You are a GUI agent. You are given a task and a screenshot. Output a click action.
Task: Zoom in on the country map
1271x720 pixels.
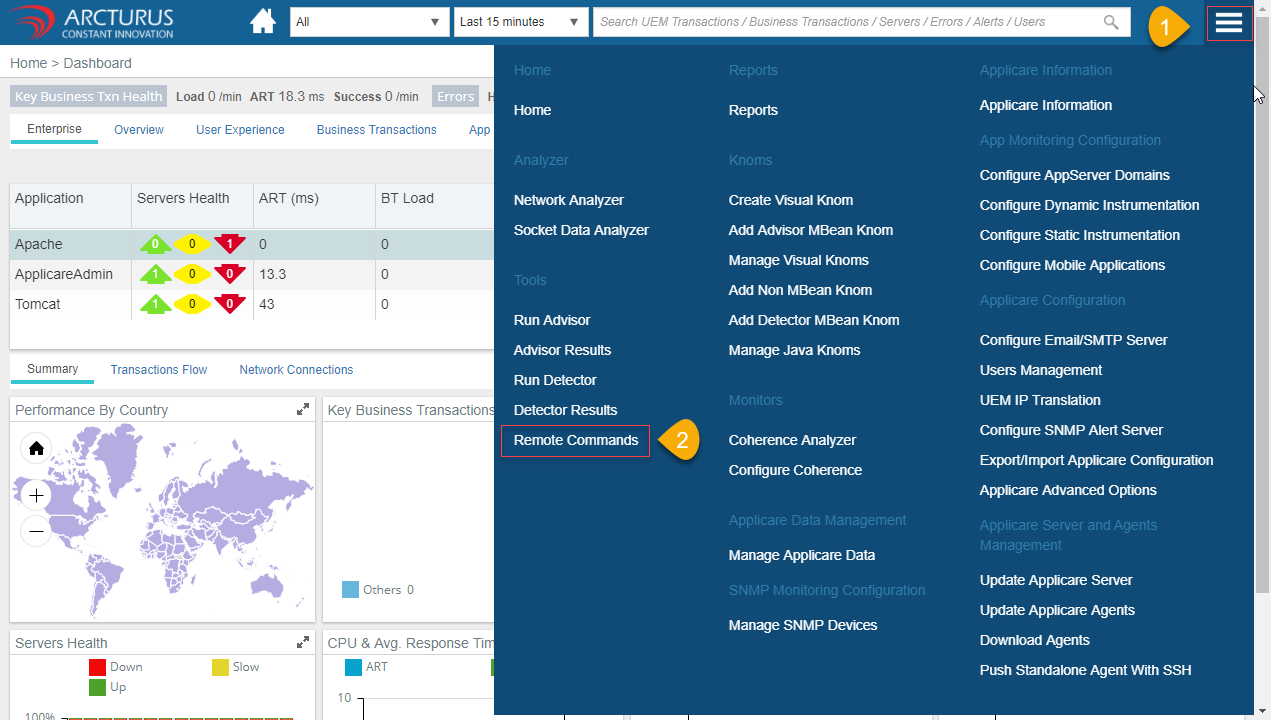click(36, 495)
